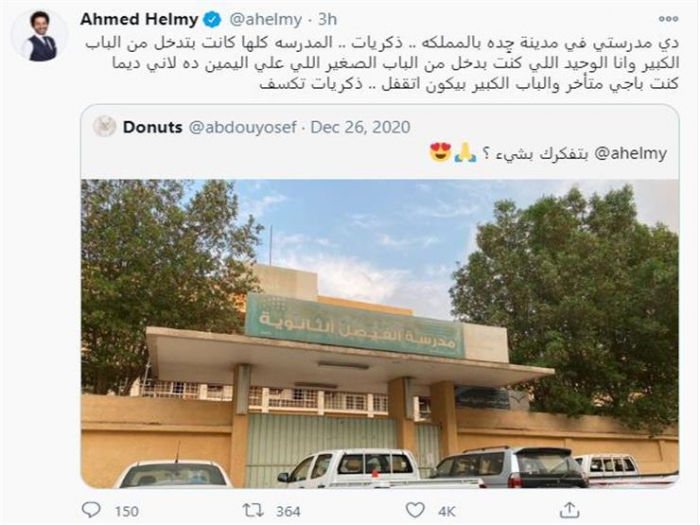Click the blue verified badge

212,20
